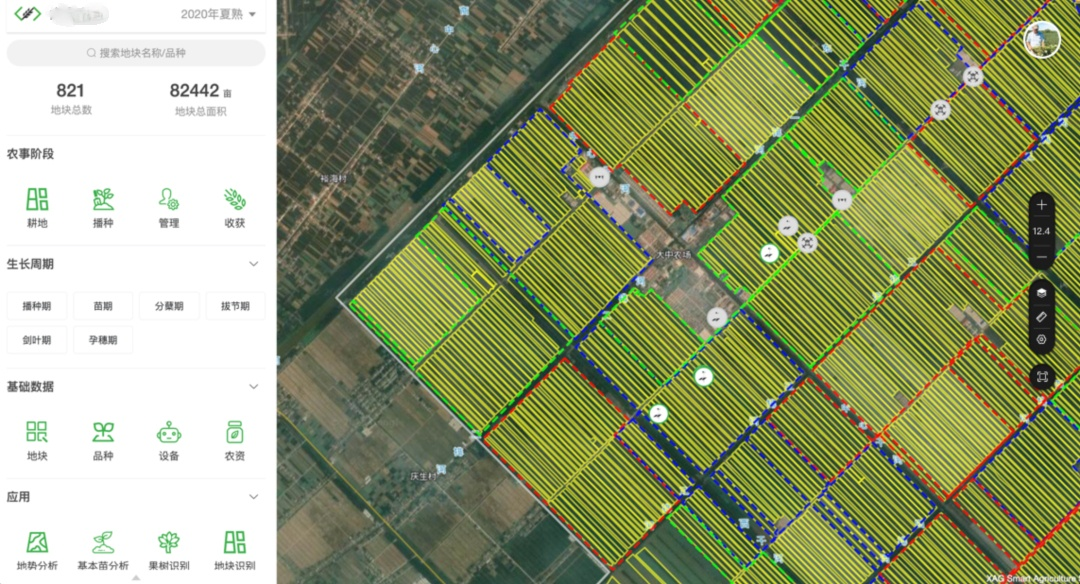Toggle the 播种期 growth stage filter
Screen dimensions: 1080x584
44,306
